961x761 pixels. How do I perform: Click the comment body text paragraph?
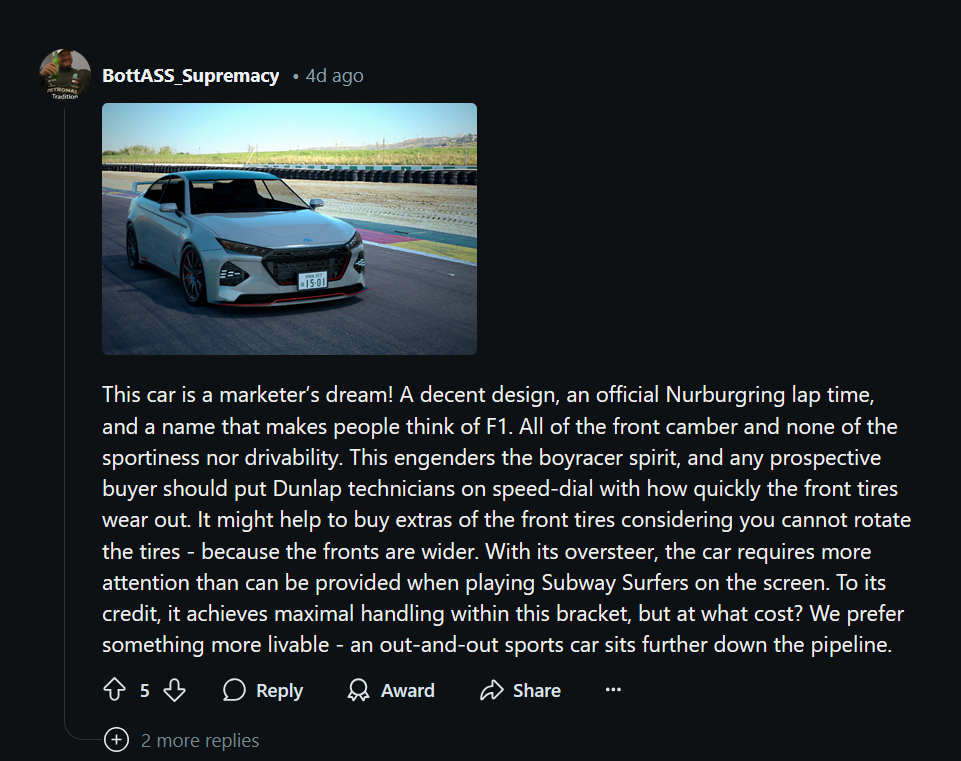[x=500, y=520]
